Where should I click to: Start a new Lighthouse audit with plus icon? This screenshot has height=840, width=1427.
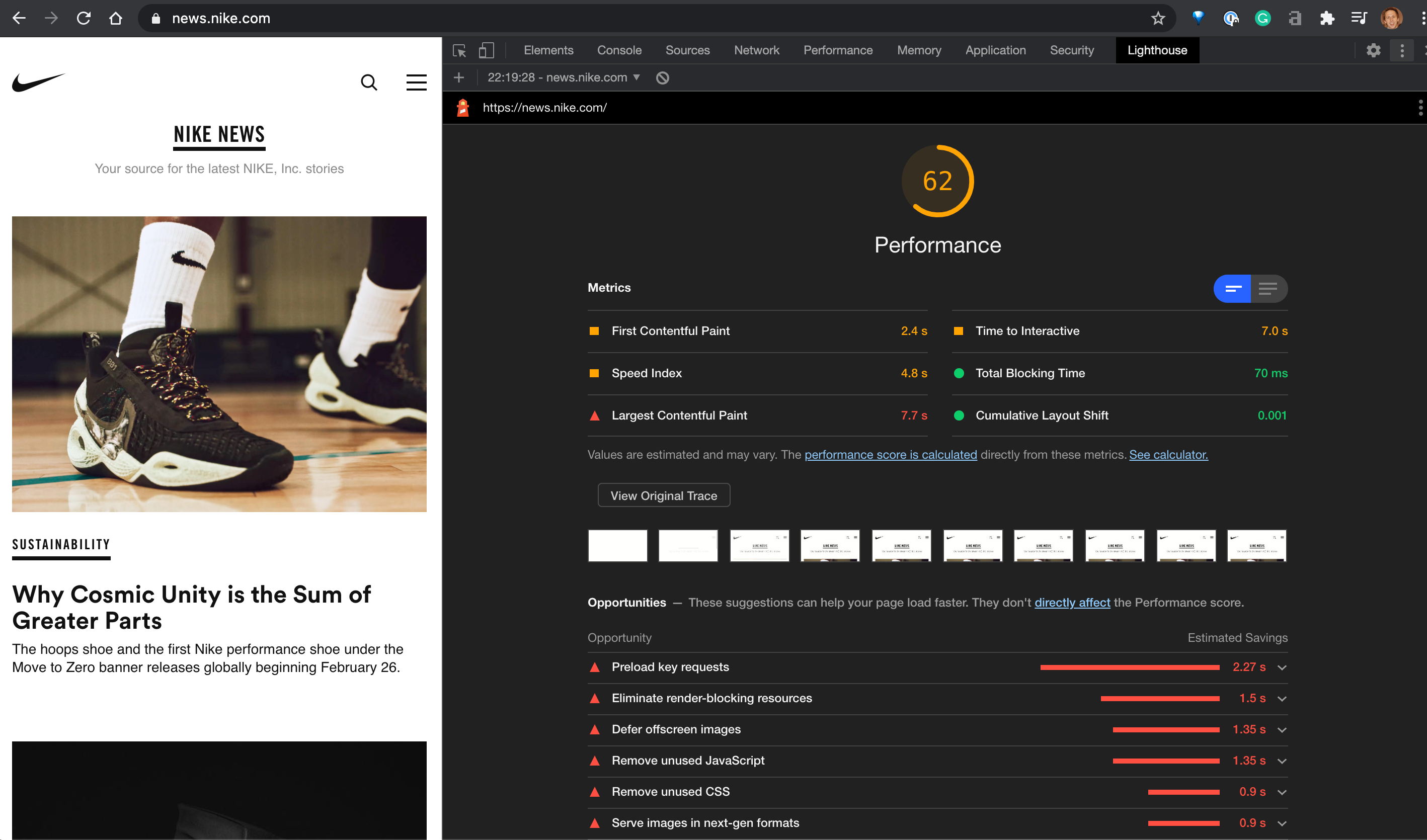[459, 77]
